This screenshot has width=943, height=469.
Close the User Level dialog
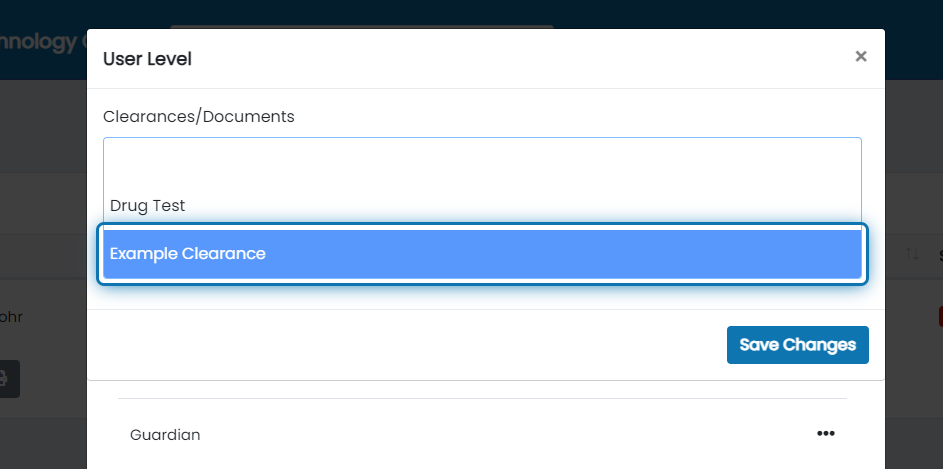pyautogui.click(x=861, y=57)
